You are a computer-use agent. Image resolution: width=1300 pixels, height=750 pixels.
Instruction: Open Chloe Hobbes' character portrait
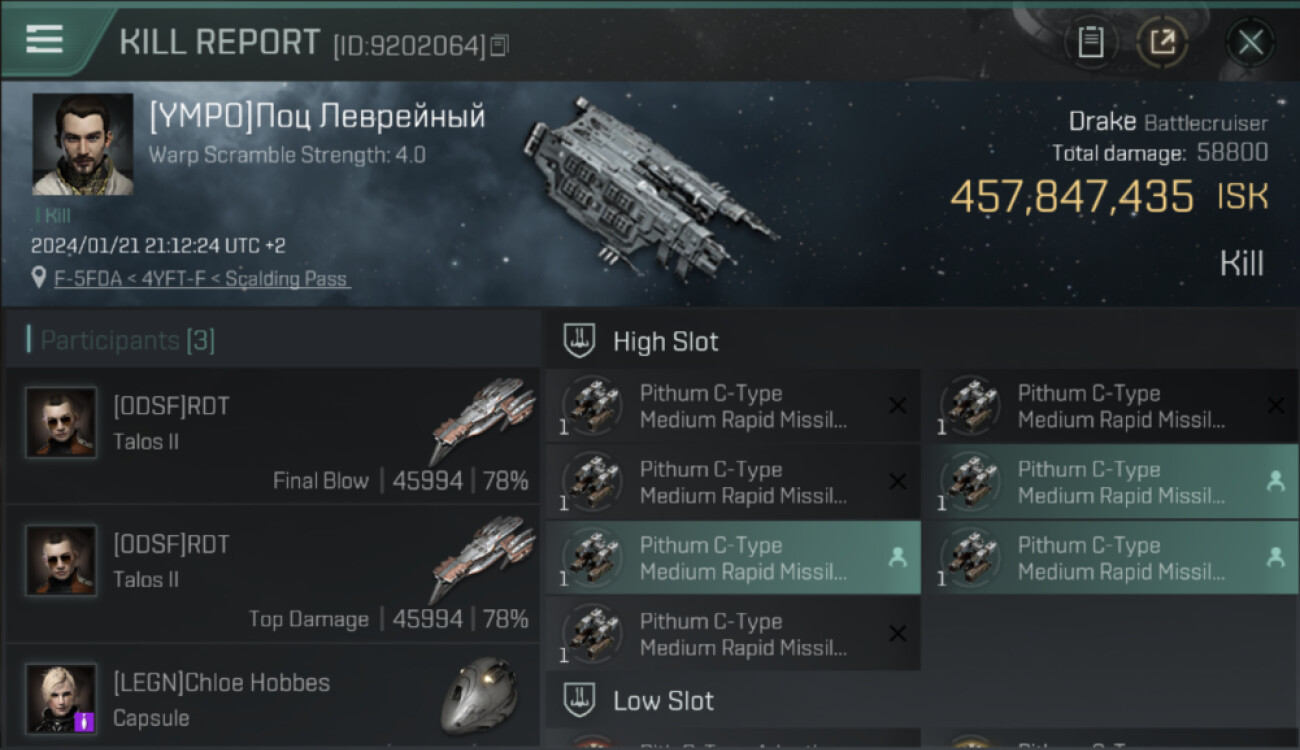coord(61,698)
